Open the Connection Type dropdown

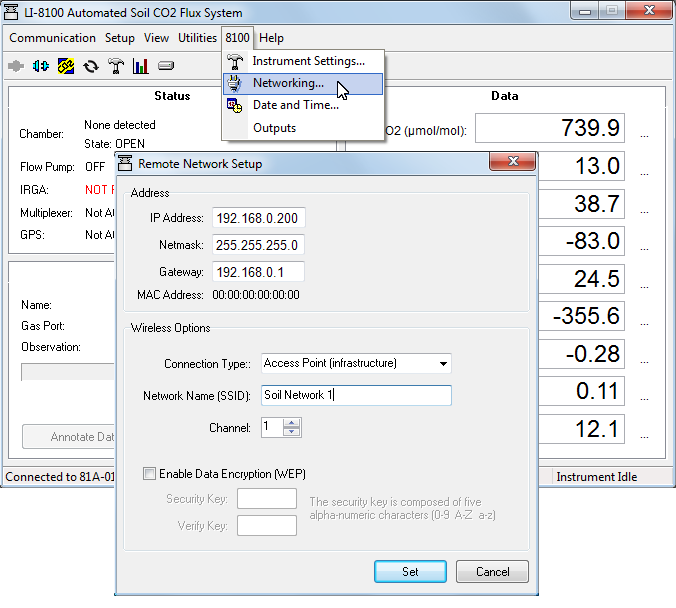(x=356, y=364)
